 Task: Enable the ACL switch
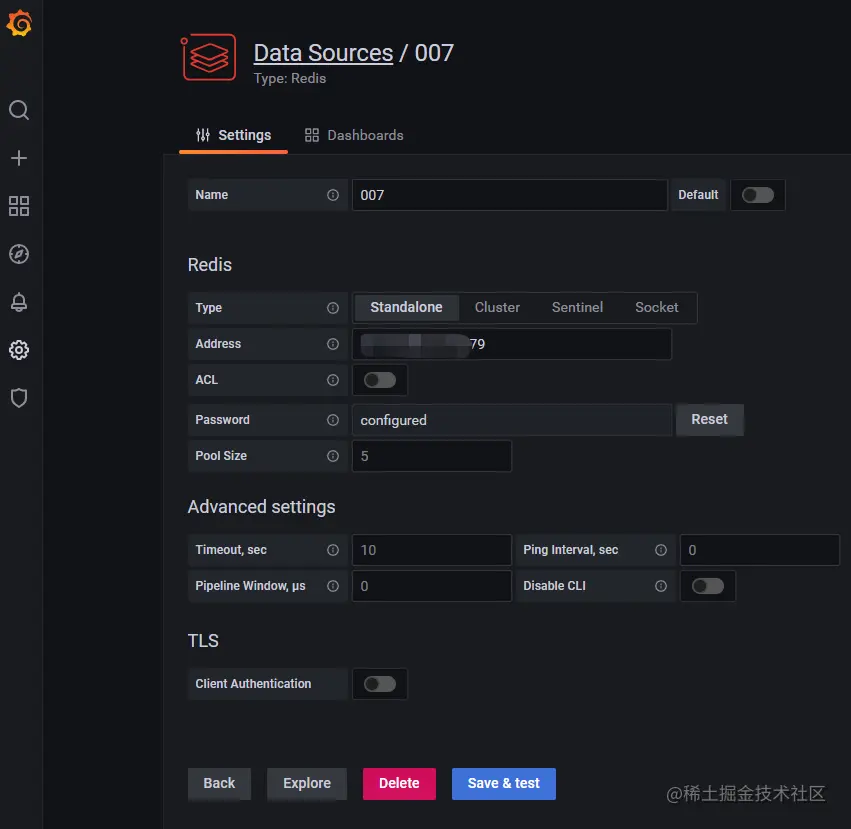click(379, 380)
